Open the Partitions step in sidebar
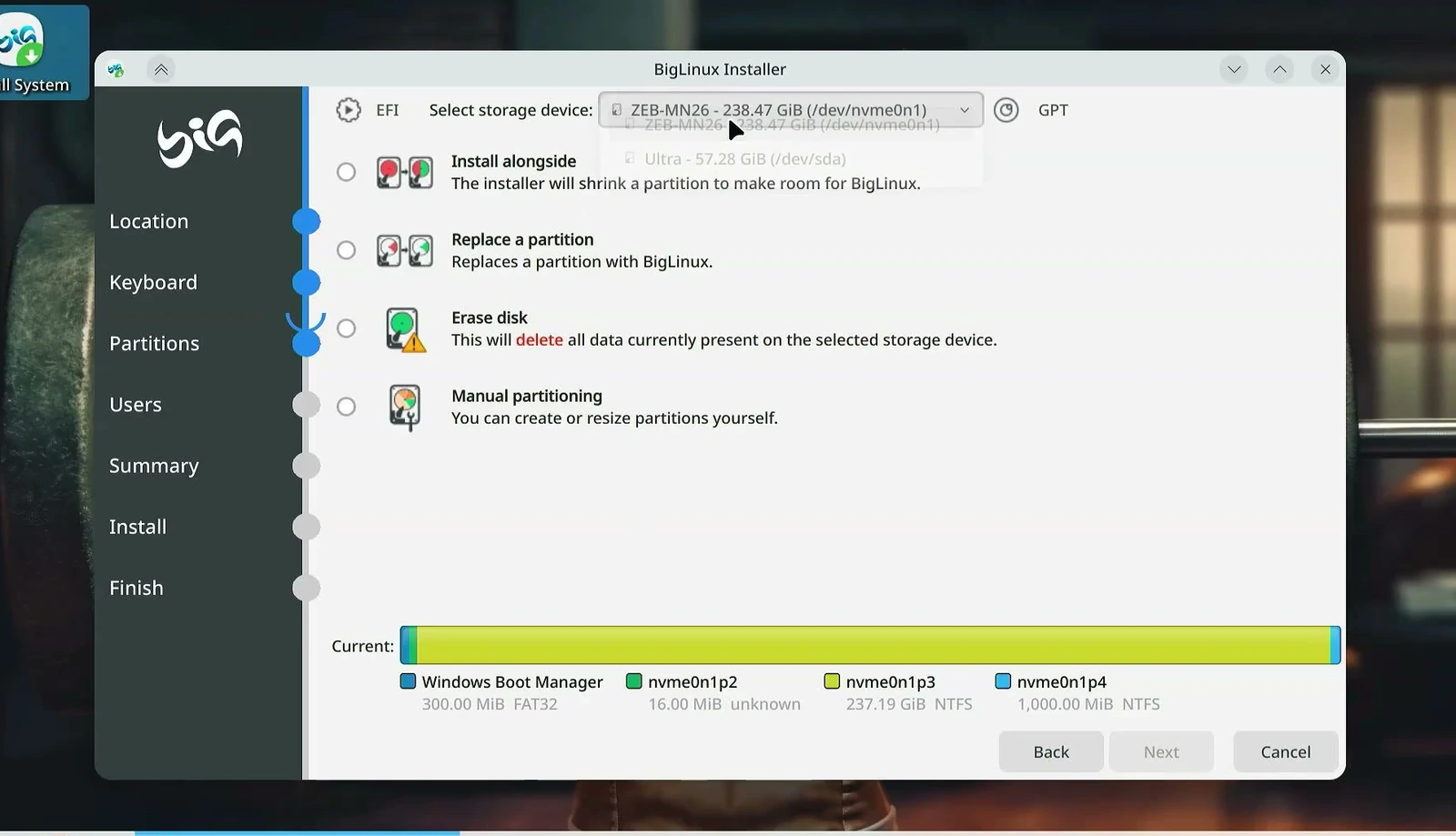 pos(154,343)
